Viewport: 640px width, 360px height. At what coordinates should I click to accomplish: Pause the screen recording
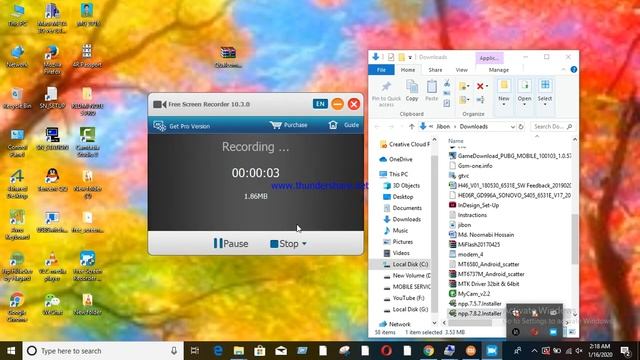231,244
